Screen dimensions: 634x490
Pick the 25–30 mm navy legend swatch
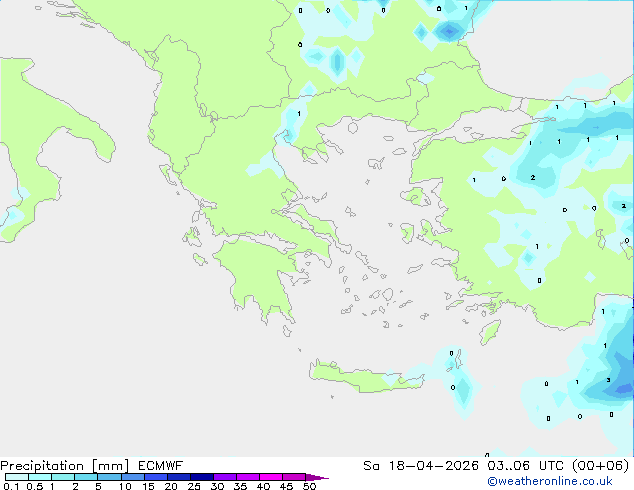(x=201, y=477)
